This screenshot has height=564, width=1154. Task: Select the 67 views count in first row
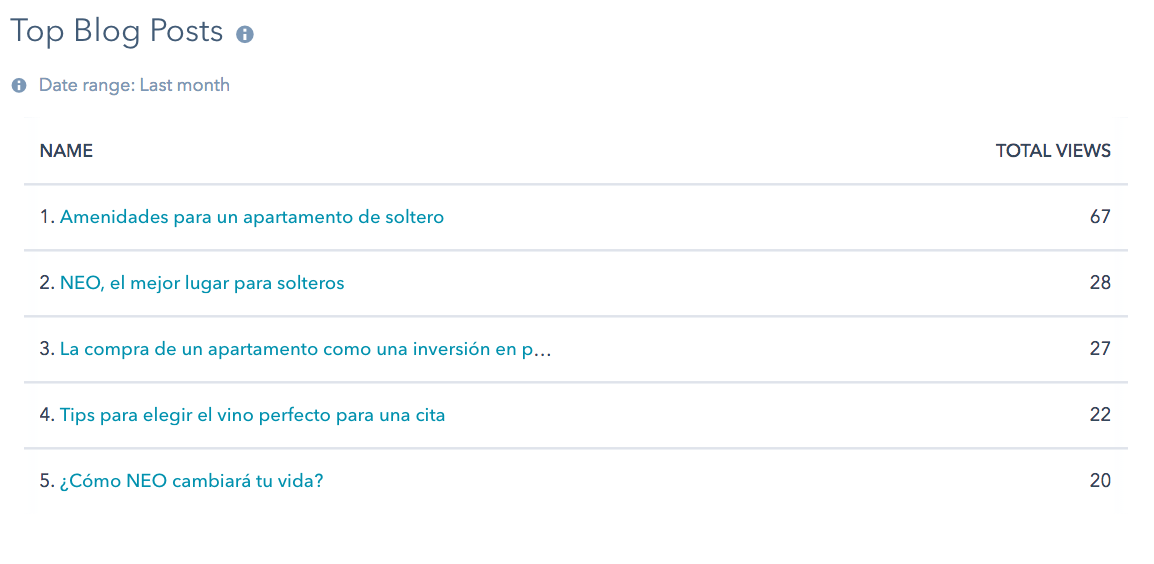[1100, 217]
